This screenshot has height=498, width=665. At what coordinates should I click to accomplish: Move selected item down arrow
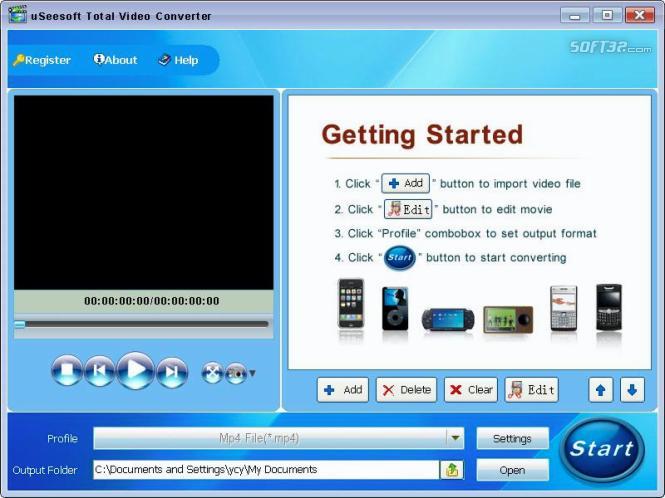pos(632,390)
